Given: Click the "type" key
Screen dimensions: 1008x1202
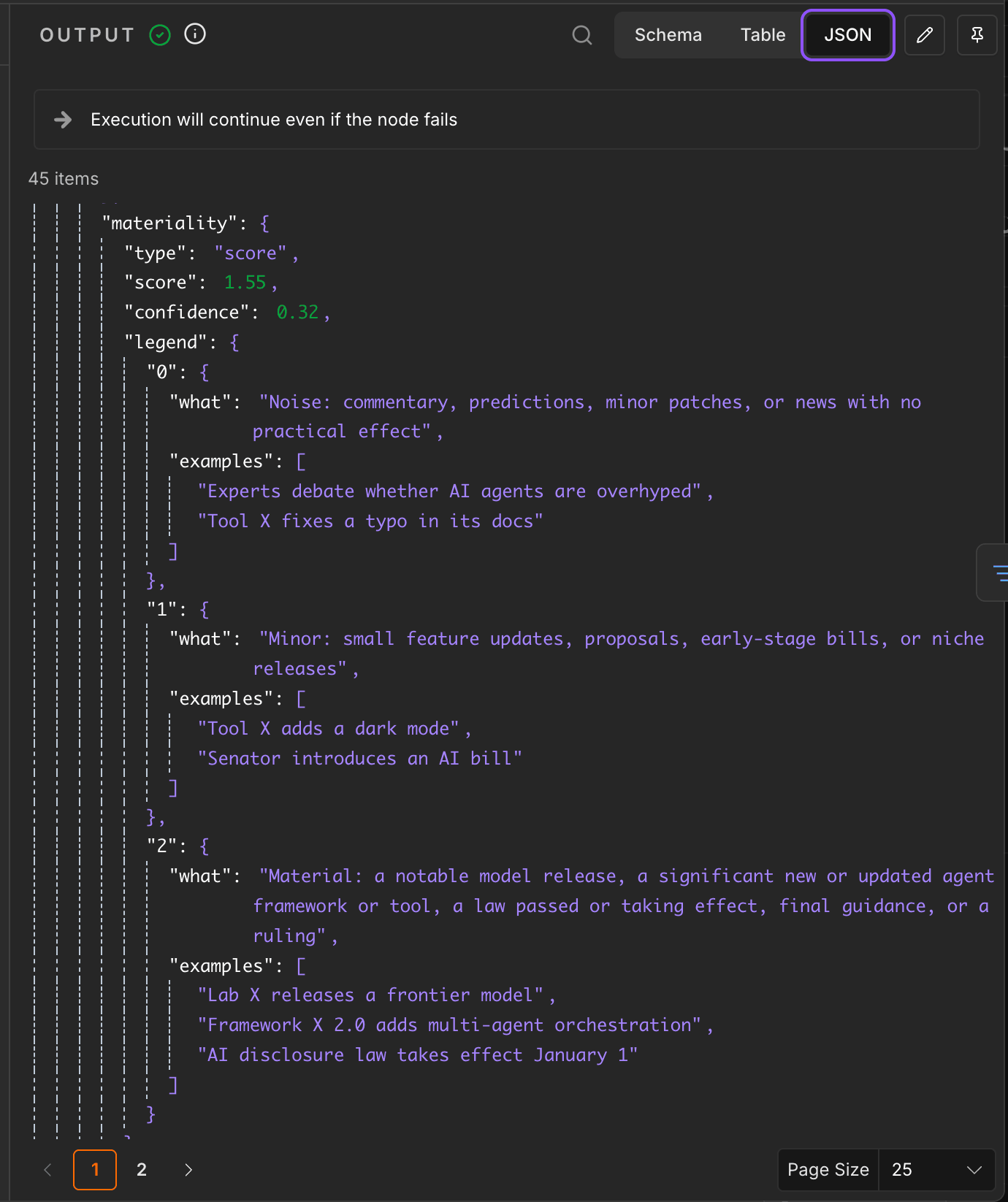Looking at the screenshot, I should (156, 253).
